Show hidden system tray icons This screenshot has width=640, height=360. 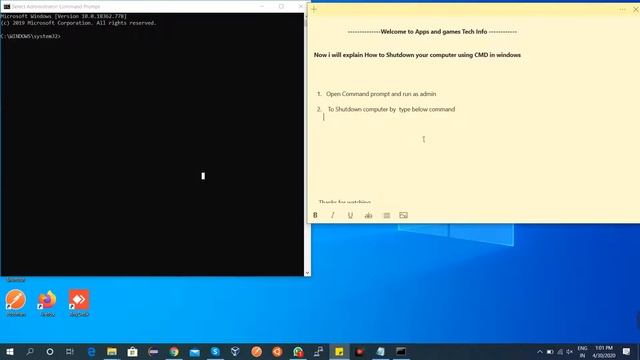540,352
